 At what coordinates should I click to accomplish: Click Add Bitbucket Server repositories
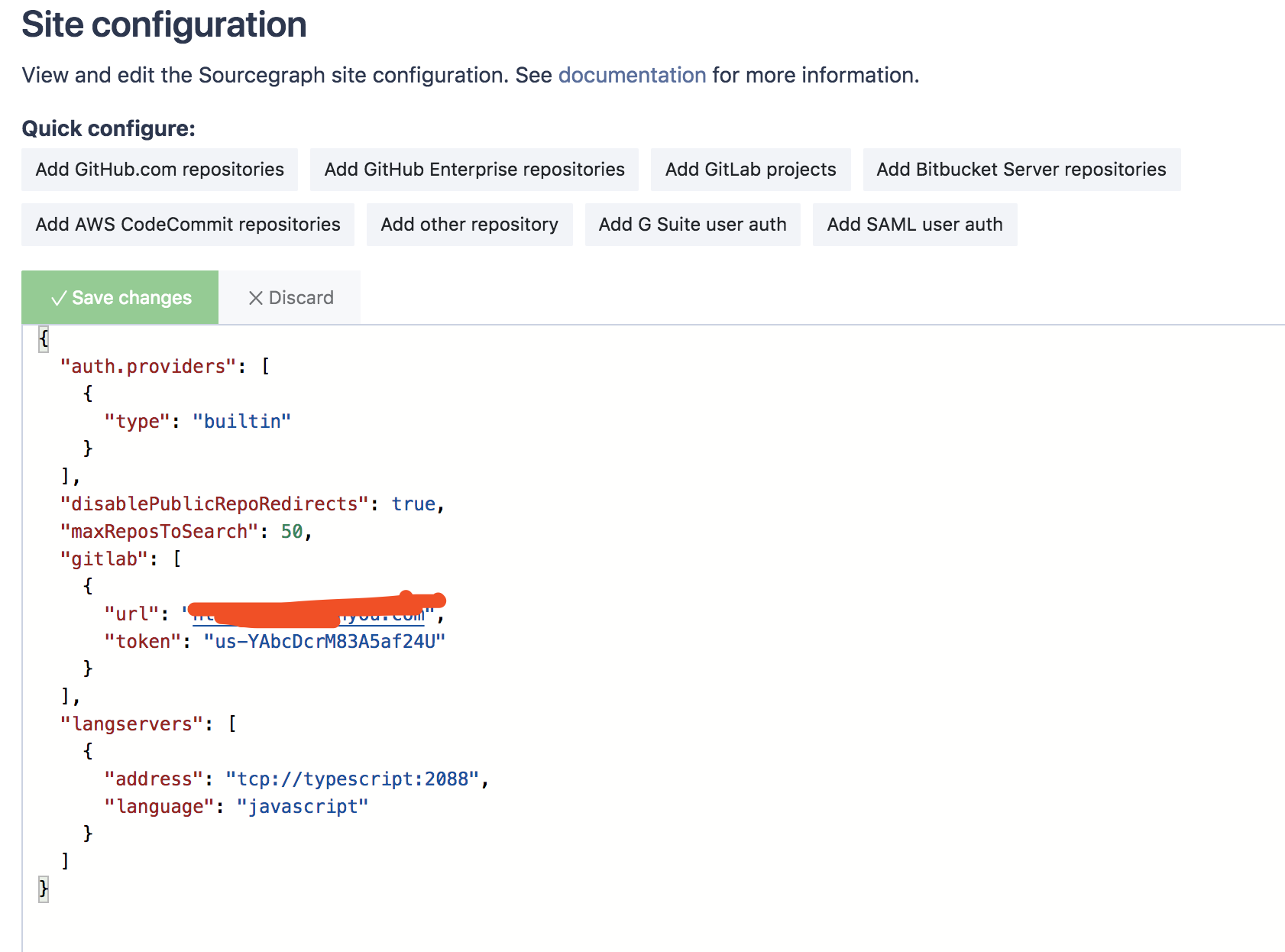[x=1021, y=170]
